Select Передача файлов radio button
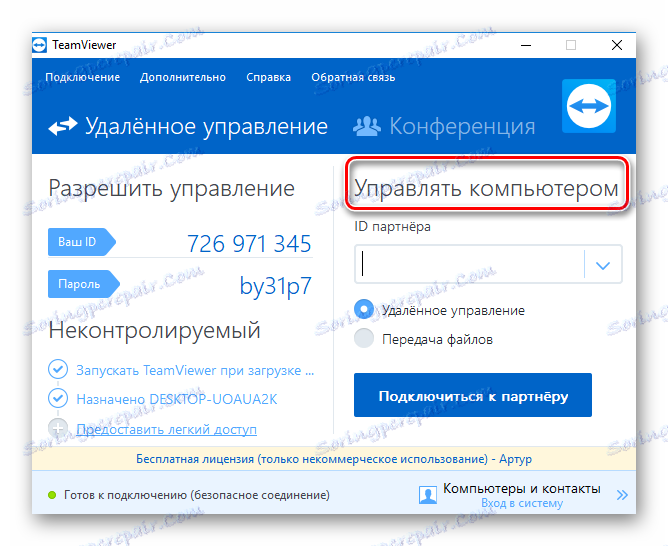668x546 pixels. pos(364,339)
